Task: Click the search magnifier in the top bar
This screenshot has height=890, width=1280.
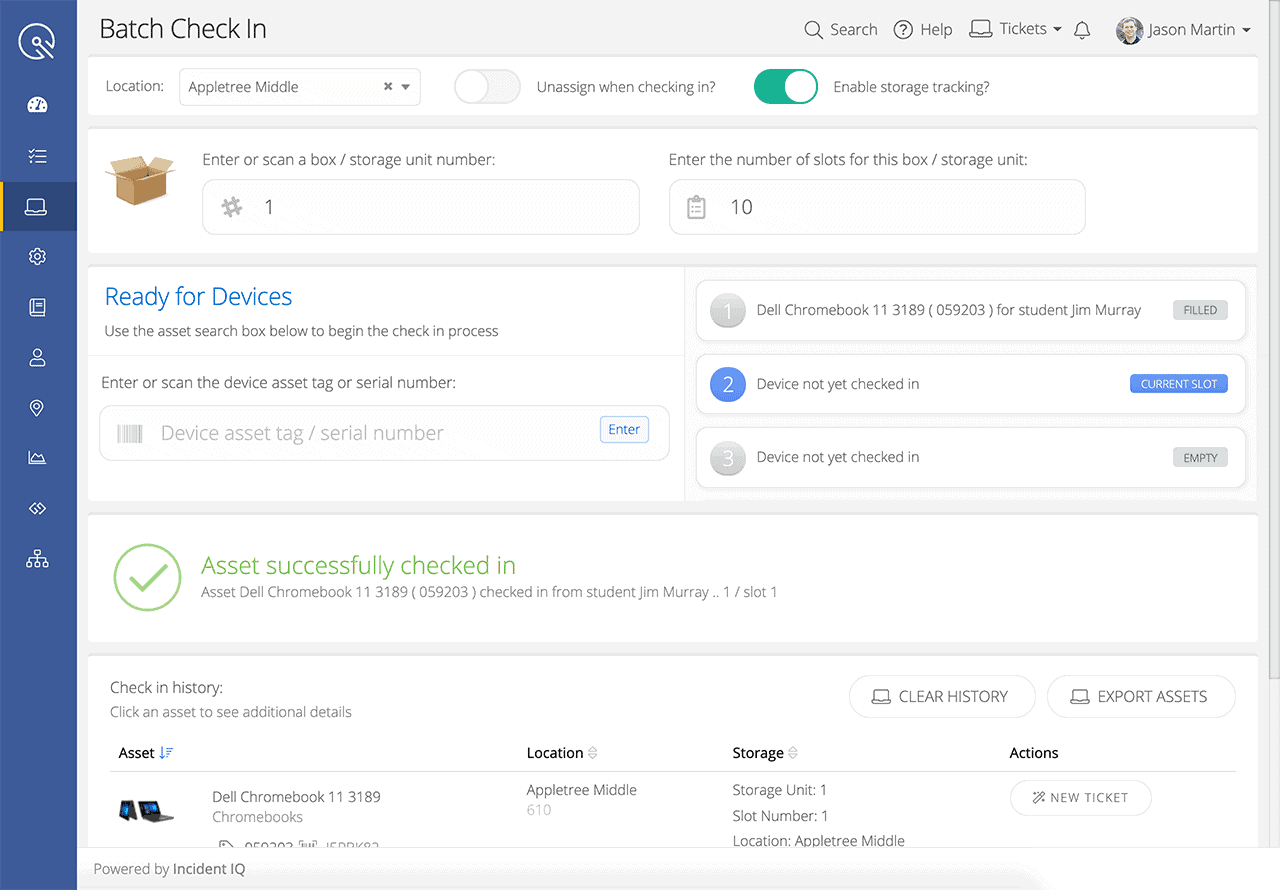Action: (x=812, y=29)
